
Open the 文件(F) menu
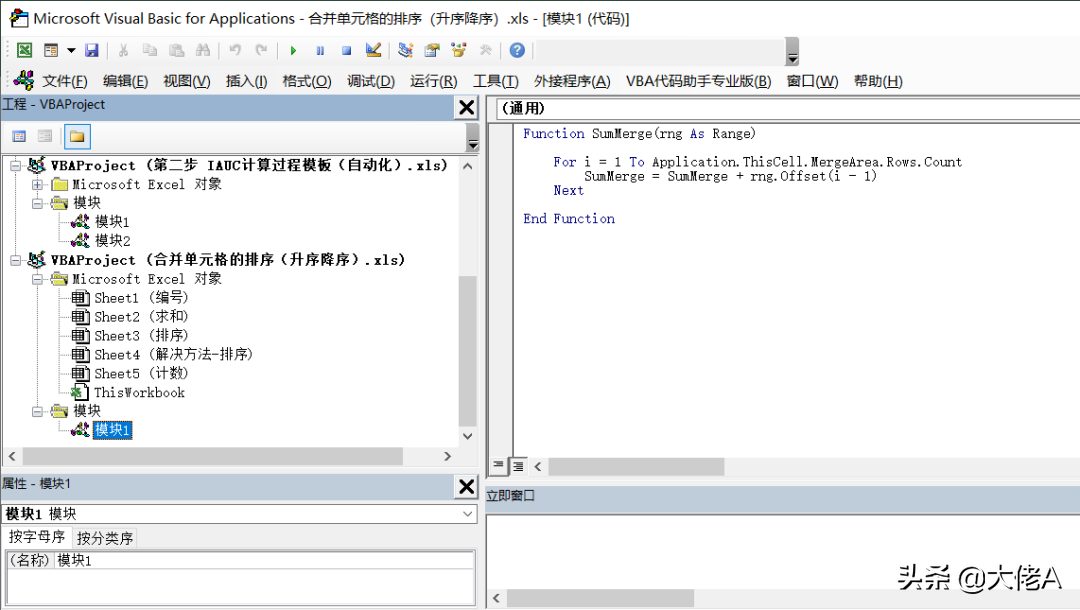65,81
